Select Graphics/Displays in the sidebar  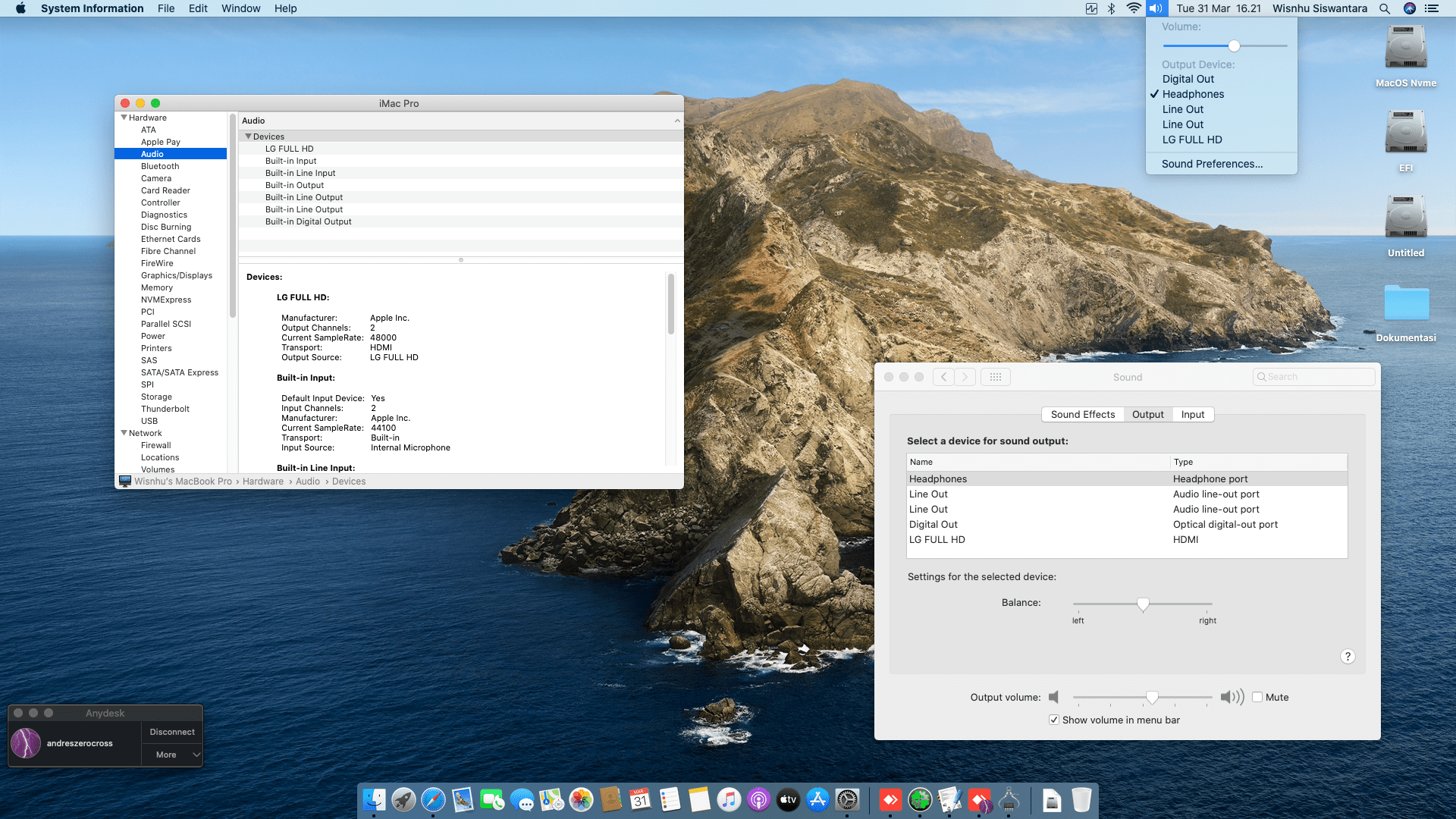pyautogui.click(x=171, y=275)
